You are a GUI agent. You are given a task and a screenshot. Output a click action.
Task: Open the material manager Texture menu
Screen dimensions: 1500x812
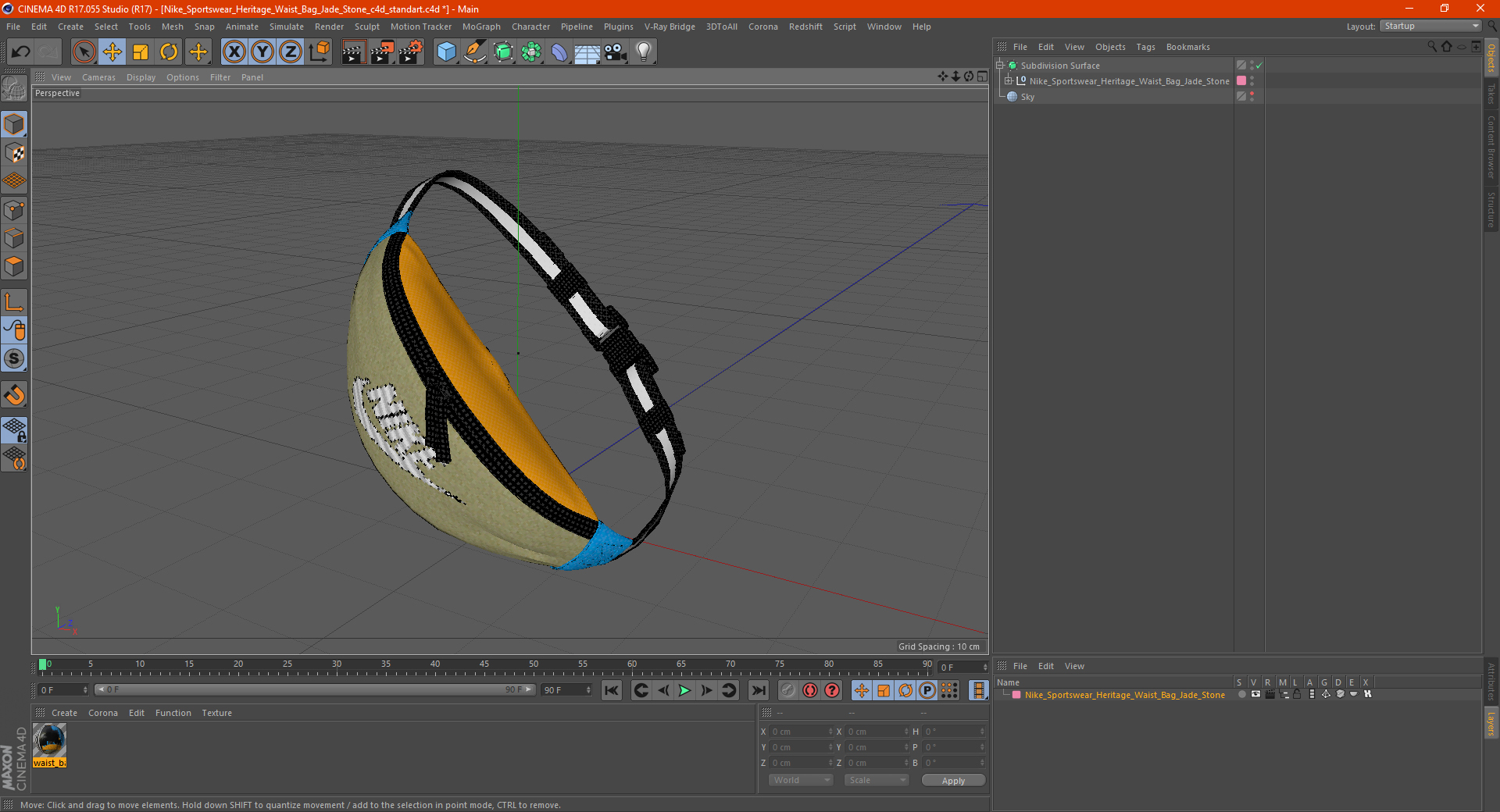pos(216,713)
